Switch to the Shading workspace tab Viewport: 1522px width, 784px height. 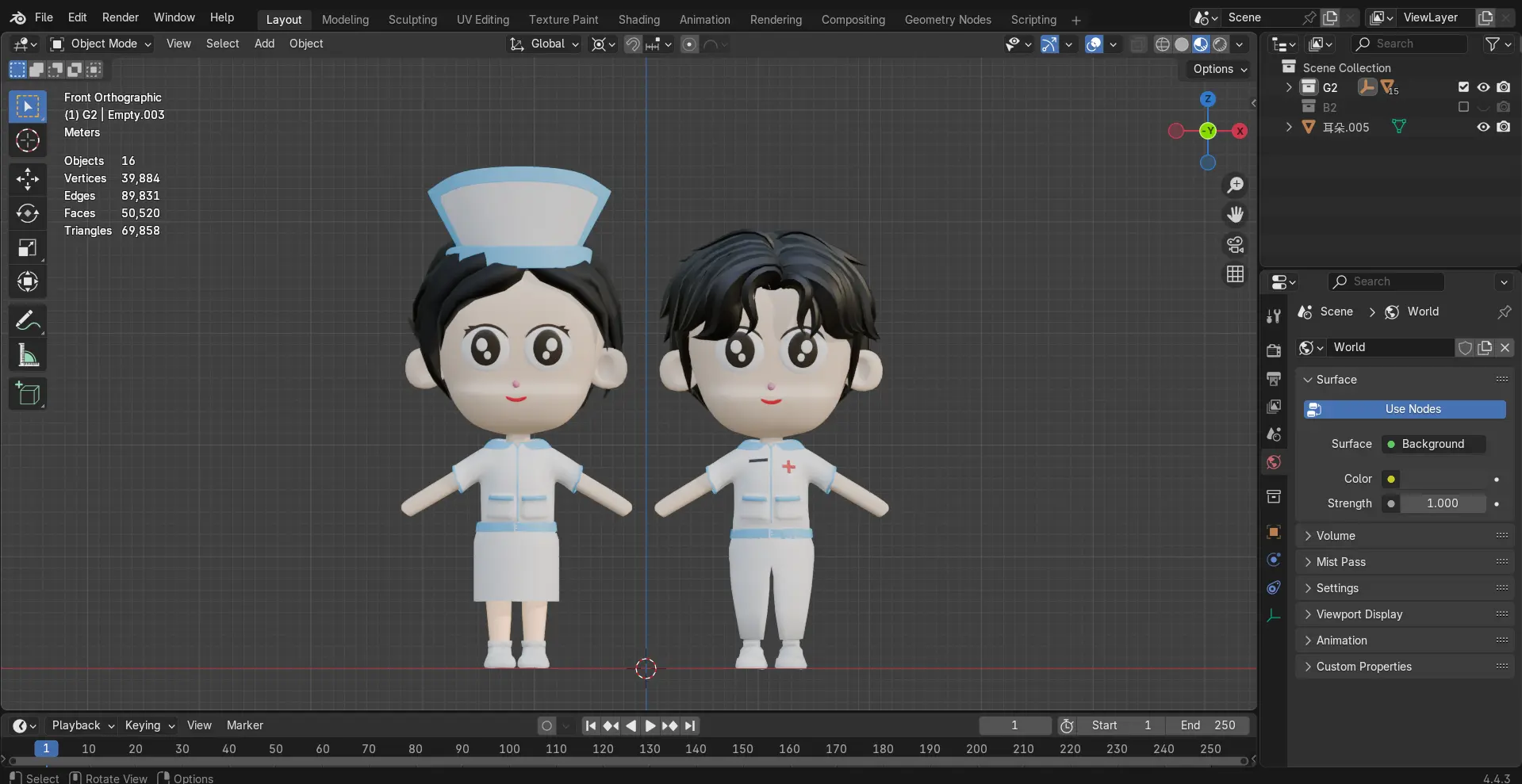tap(638, 19)
